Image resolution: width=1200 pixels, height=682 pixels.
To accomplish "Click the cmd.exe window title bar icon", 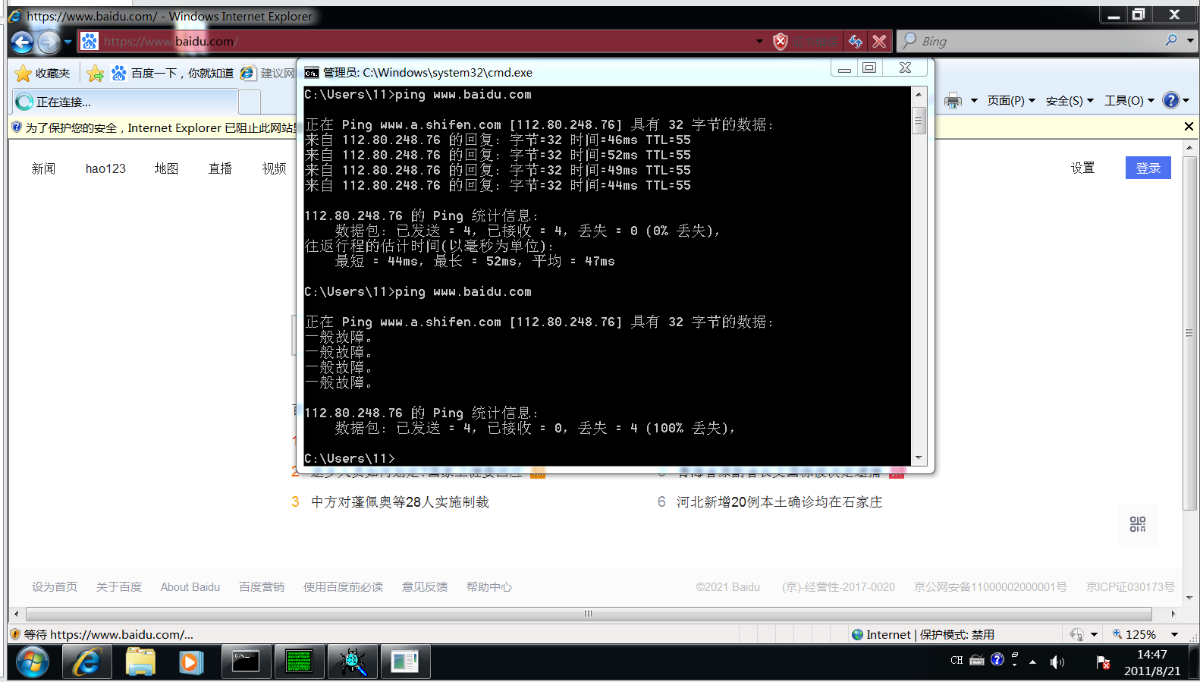I will pos(312,72).
